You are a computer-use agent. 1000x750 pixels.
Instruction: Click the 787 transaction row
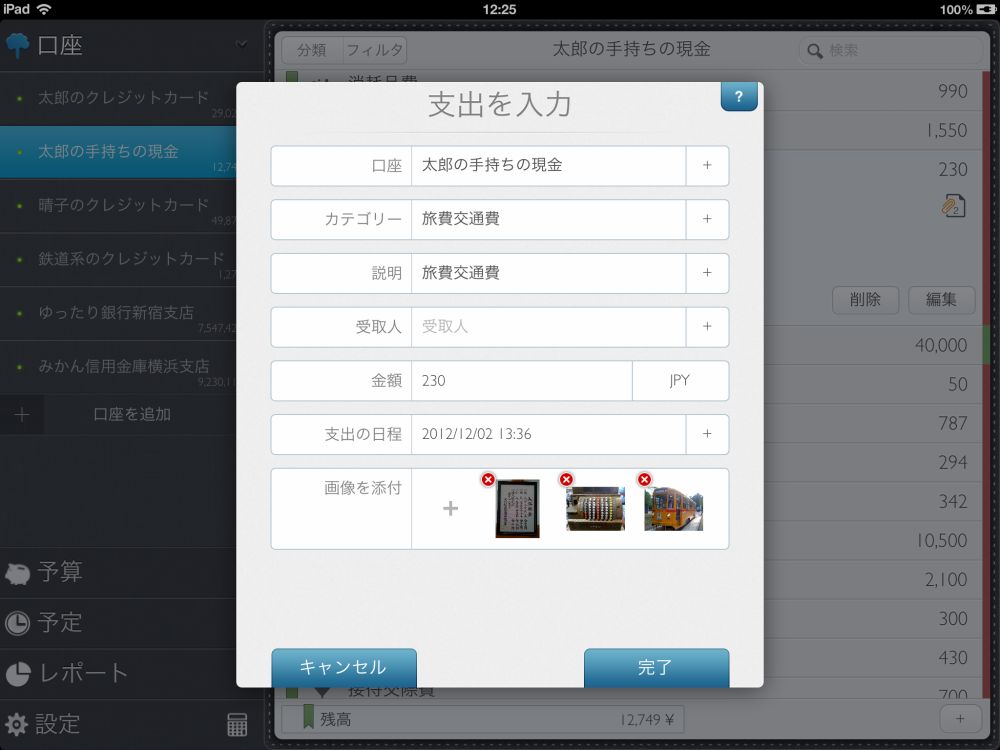(874, 423)
